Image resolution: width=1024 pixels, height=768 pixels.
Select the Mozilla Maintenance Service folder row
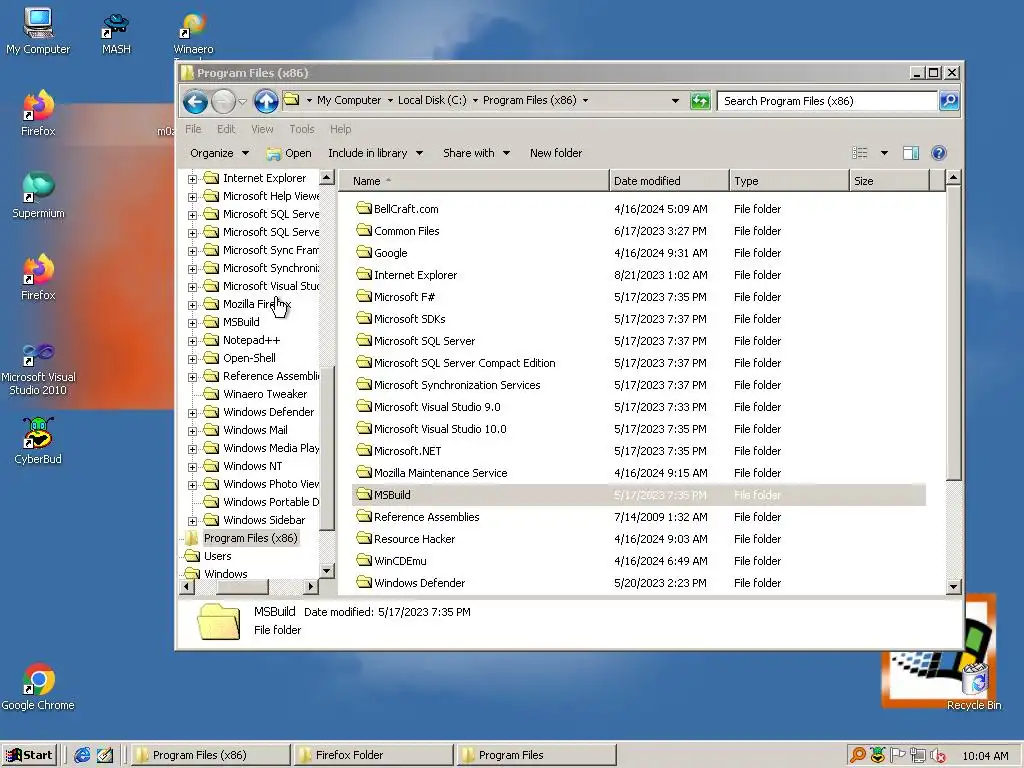click(639, 473)
